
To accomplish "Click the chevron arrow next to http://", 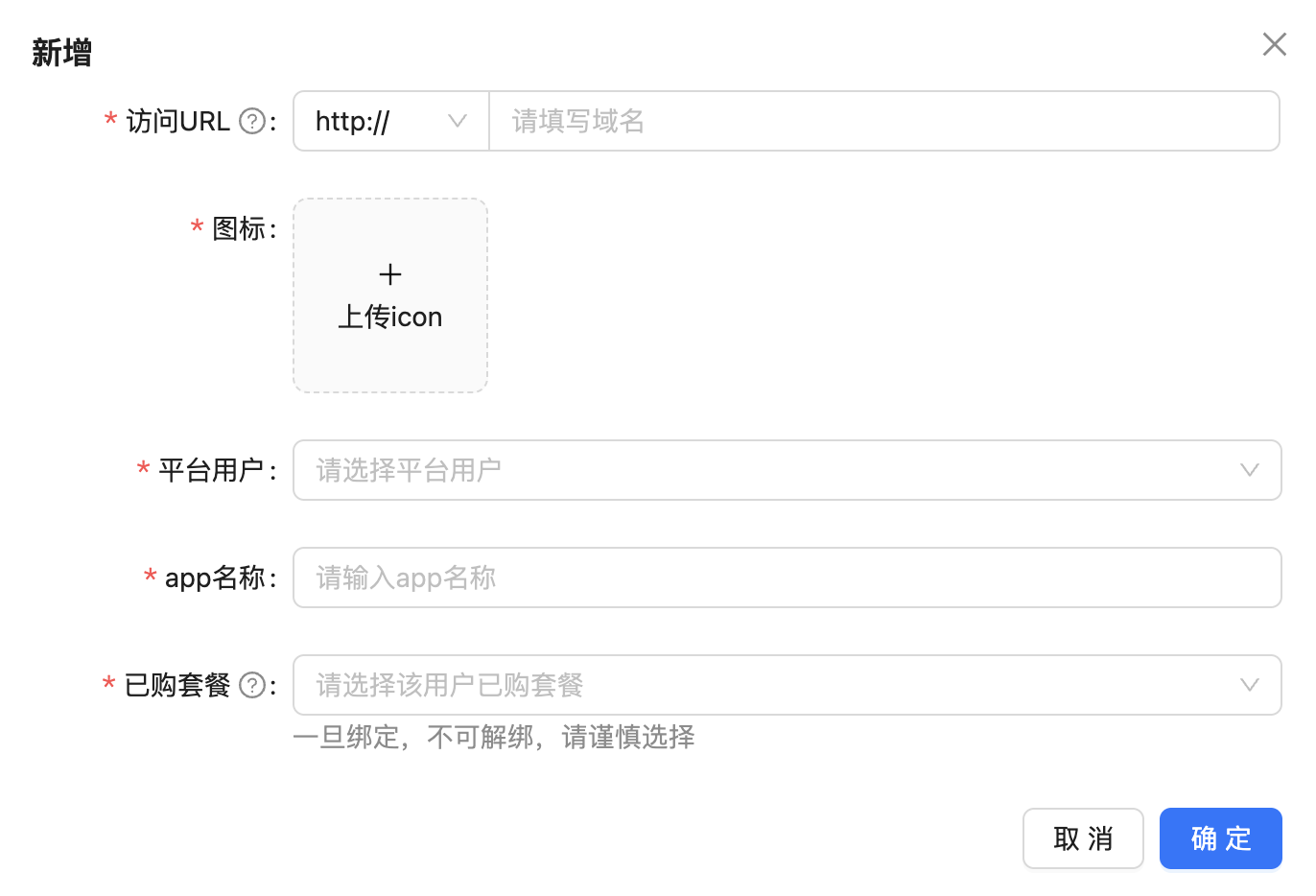I will 458,121.
